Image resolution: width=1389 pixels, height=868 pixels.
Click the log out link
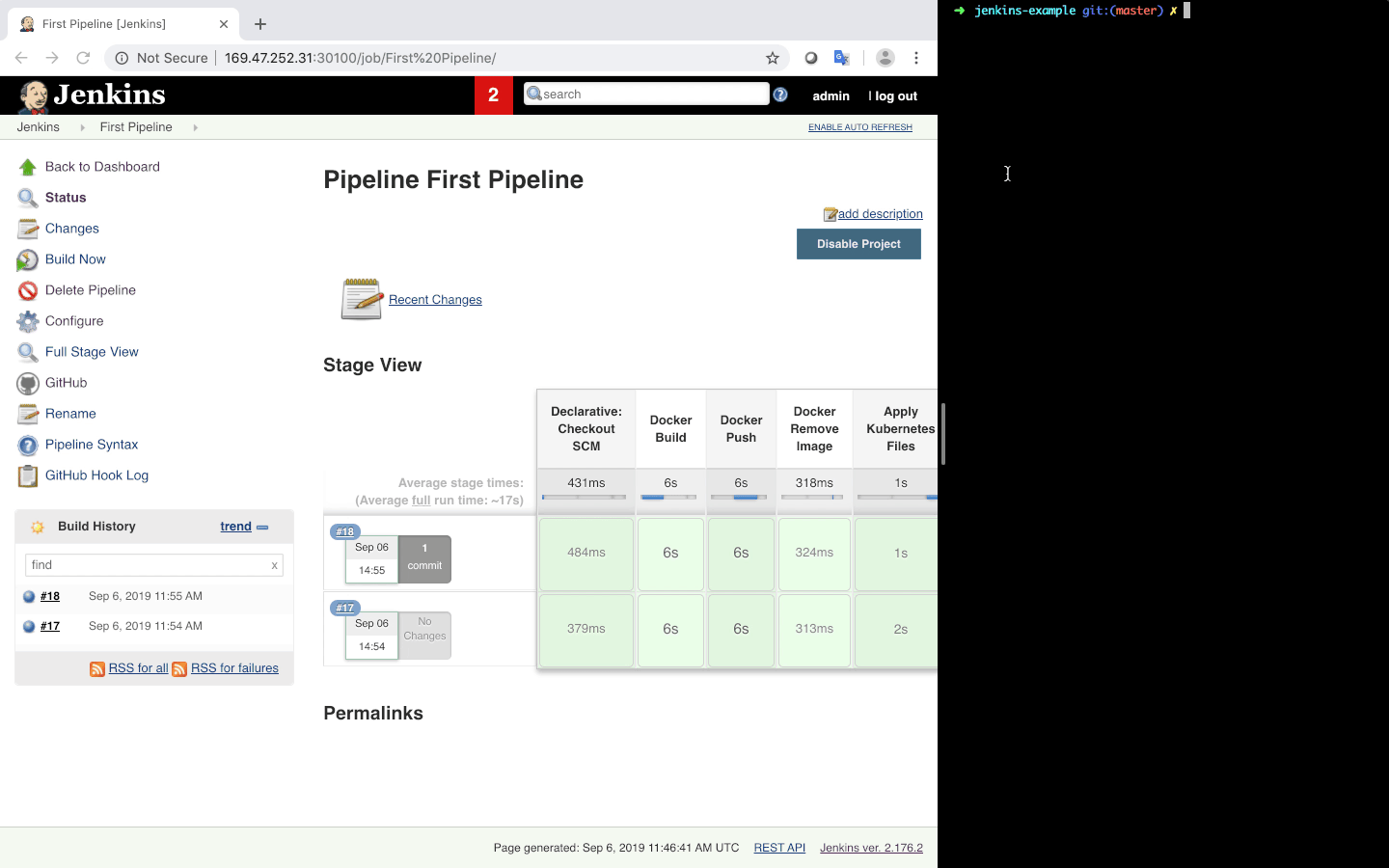tap(896, 95)
